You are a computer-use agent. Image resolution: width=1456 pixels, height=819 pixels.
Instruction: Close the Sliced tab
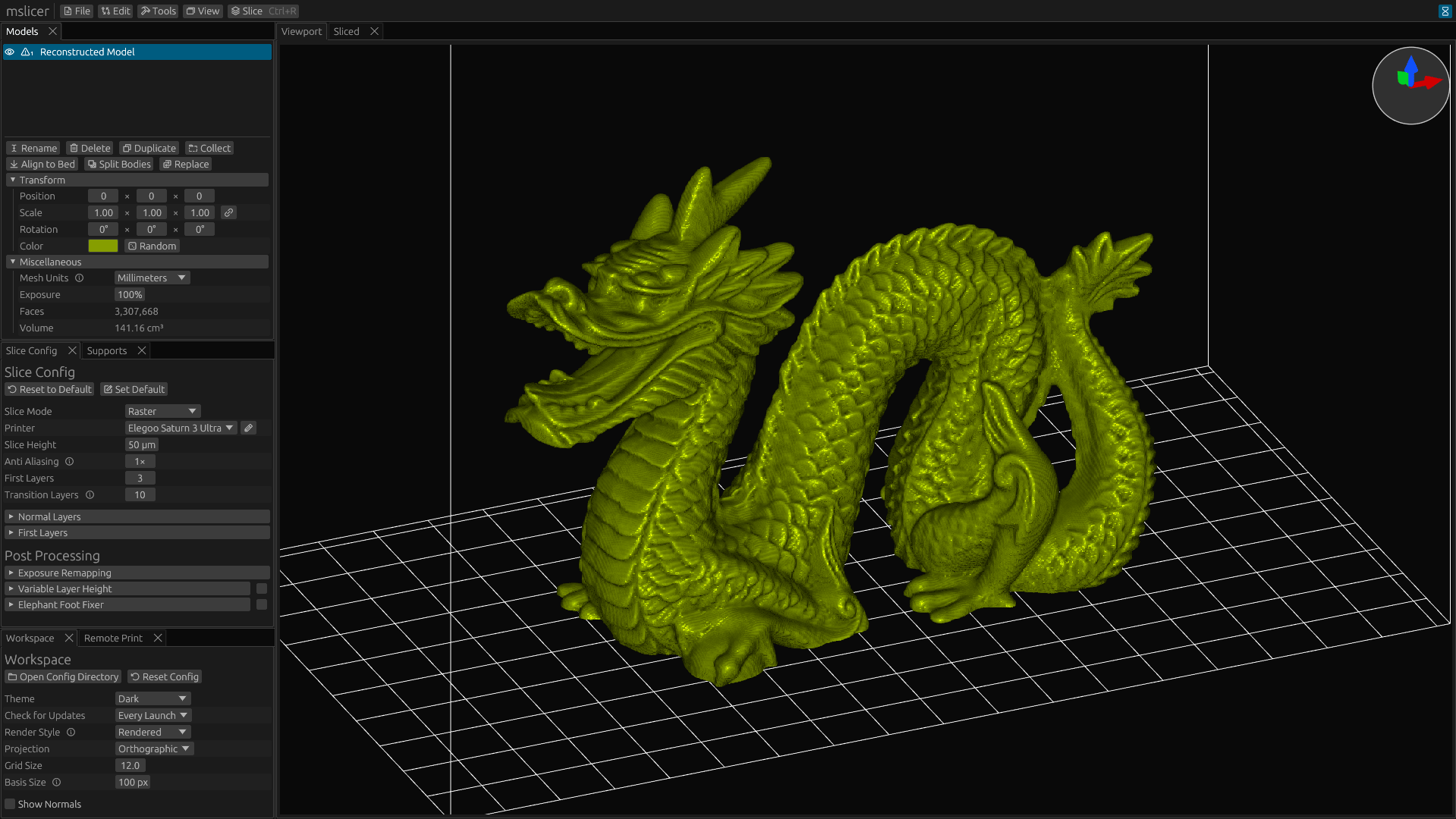374,31
